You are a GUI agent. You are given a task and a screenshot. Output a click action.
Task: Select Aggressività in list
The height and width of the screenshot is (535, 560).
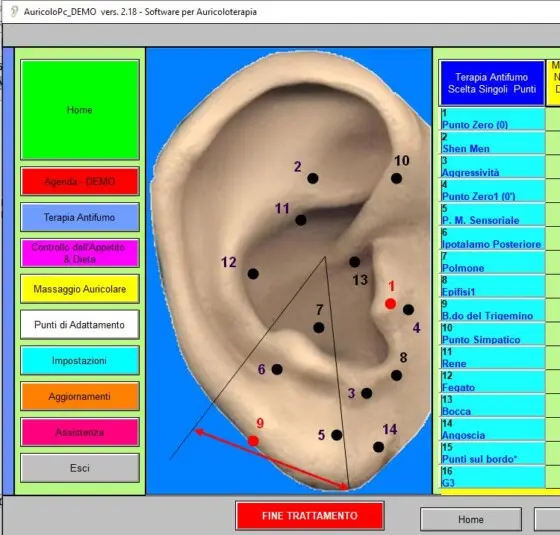tap(492, 167)
